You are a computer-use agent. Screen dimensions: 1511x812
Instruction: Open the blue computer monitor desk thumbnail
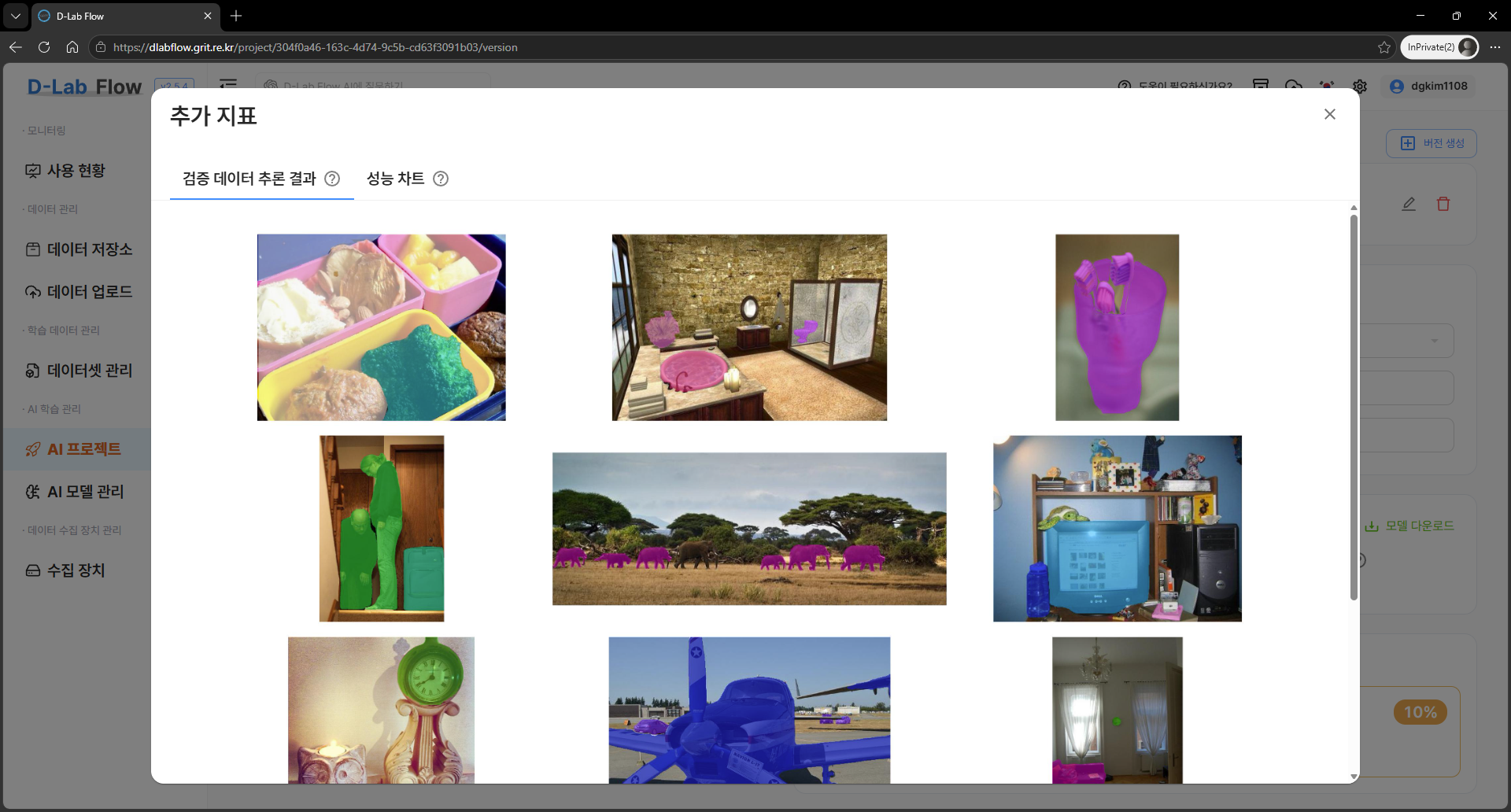click(x=1118, y=529)
